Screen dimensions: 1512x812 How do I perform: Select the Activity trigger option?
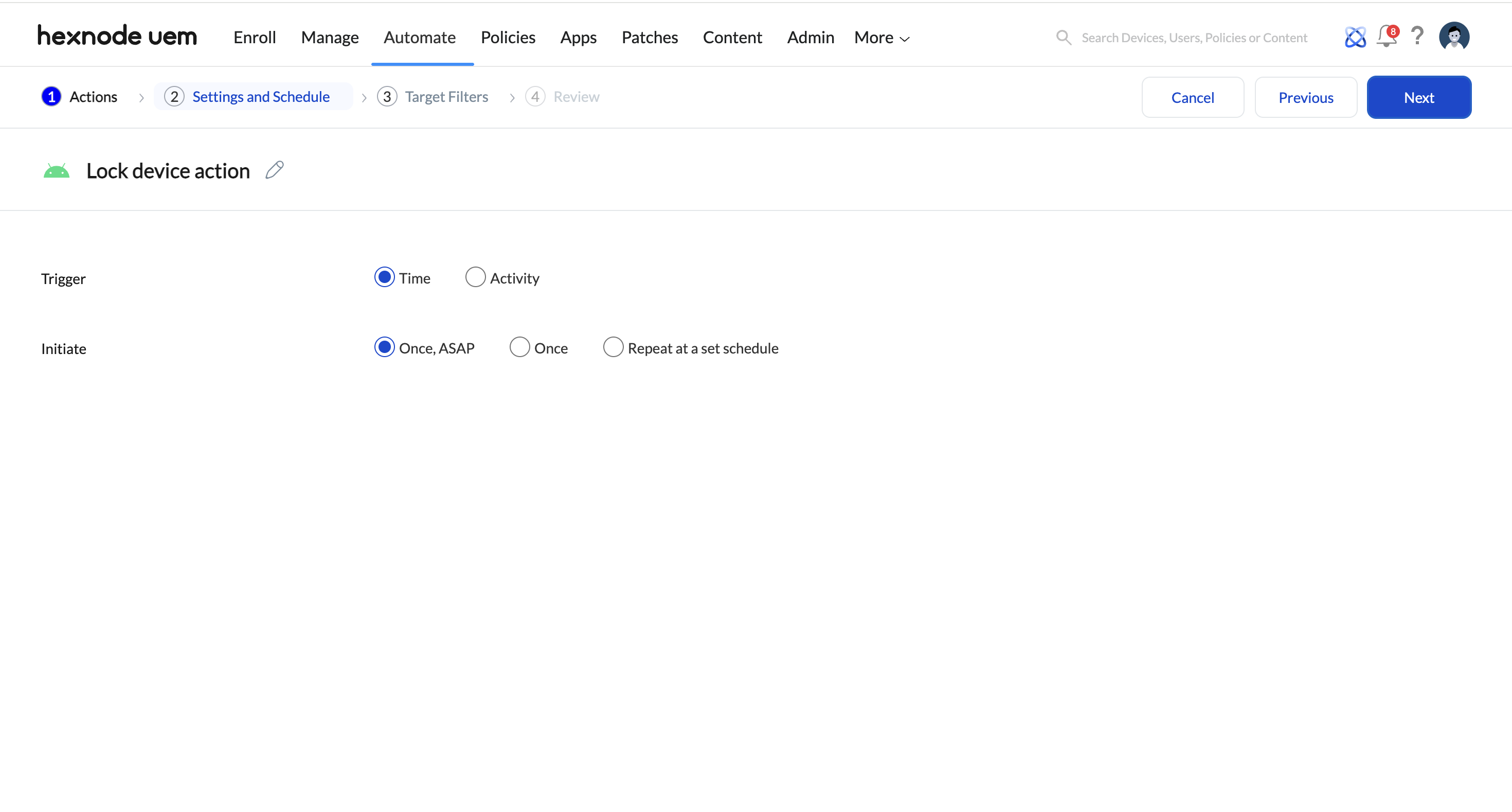(x=475, y=277)
